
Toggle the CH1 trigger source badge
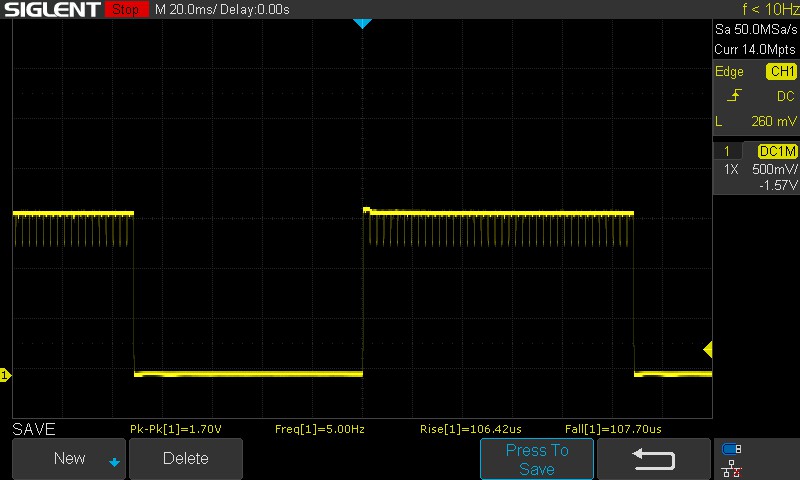point(781,72)
